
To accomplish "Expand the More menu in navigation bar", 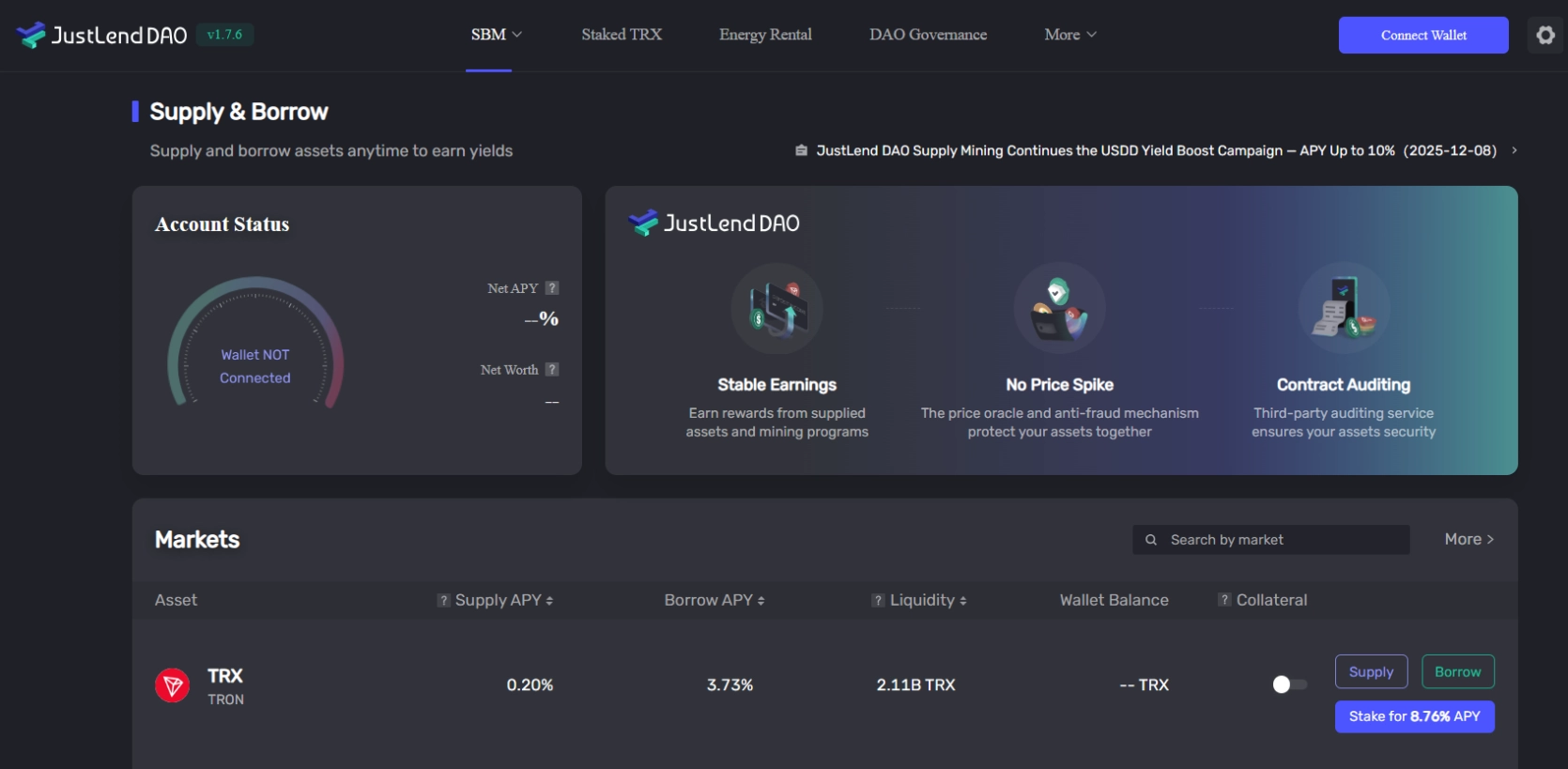I will point(1069,35).
